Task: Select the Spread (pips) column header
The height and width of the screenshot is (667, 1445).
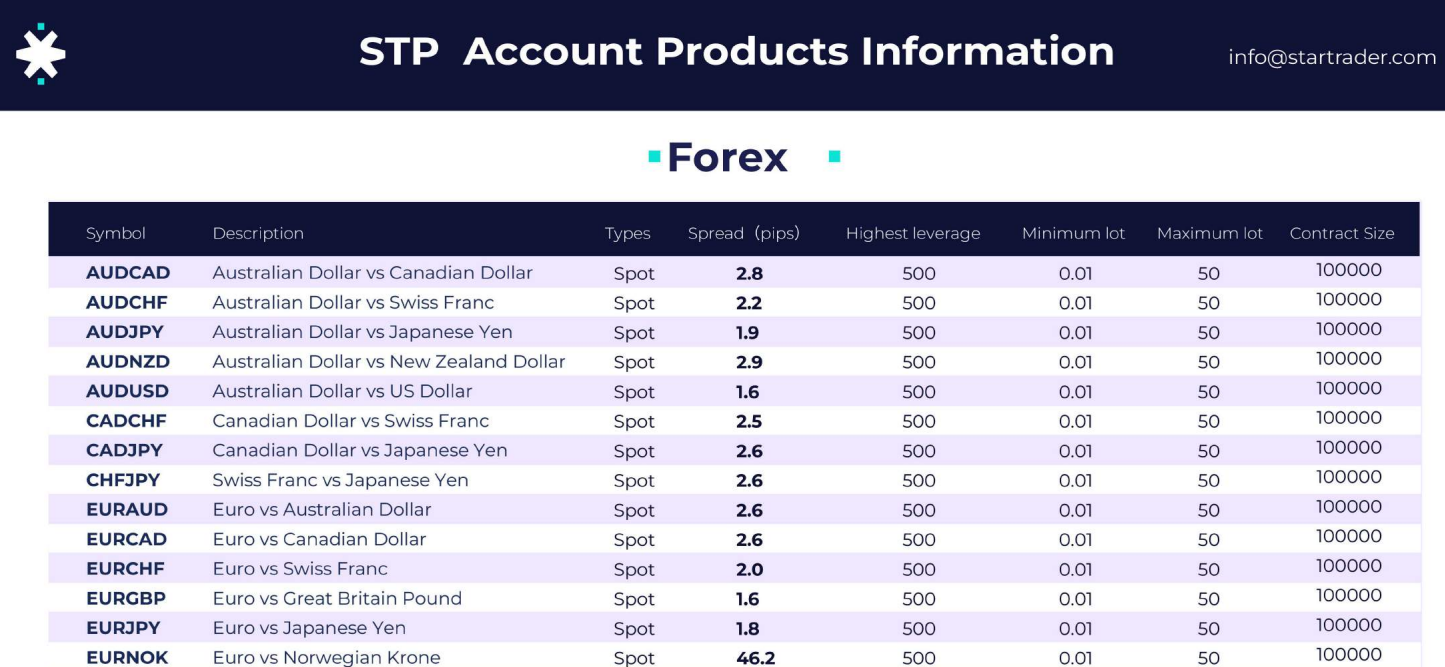Action: pyautogui.click(x=743, y=233)
